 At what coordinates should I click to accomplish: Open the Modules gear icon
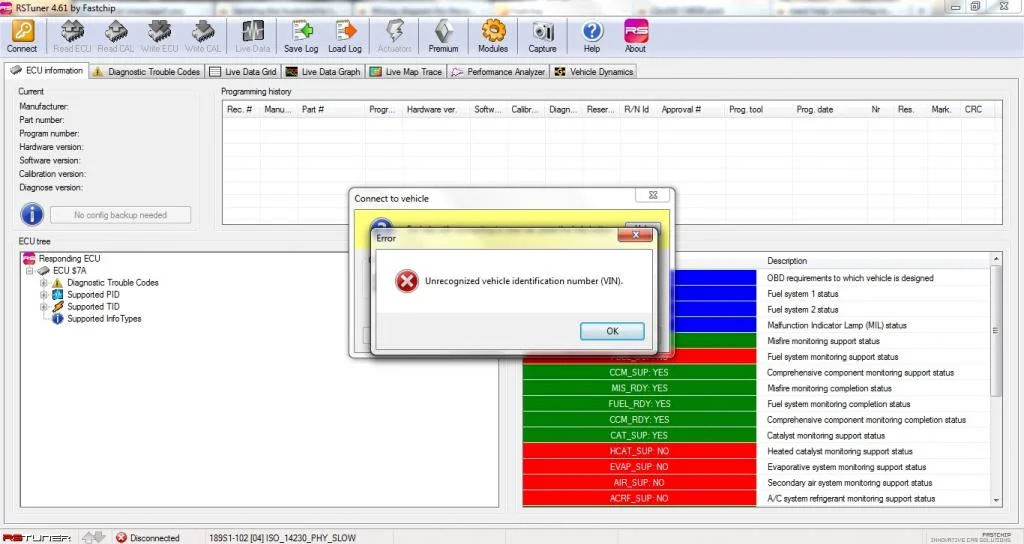[493, 31]
